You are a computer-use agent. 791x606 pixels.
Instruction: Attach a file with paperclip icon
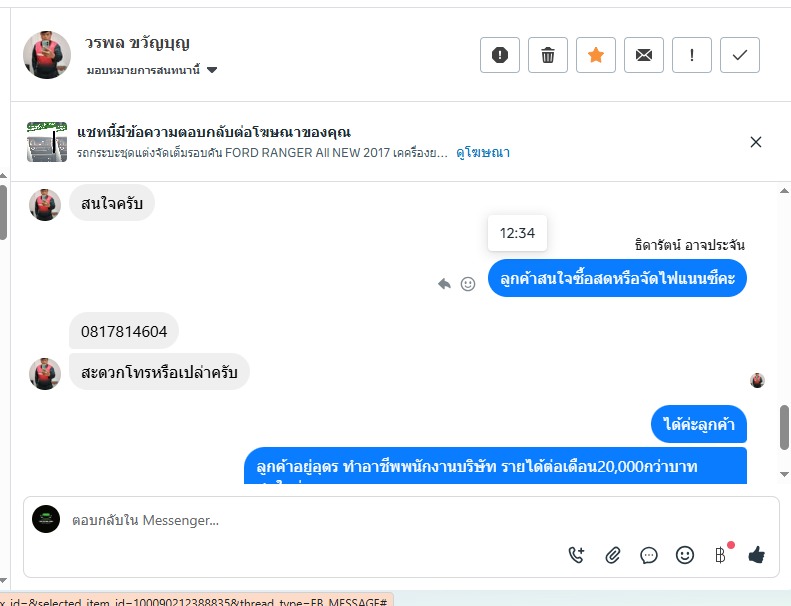click(612, 555)
